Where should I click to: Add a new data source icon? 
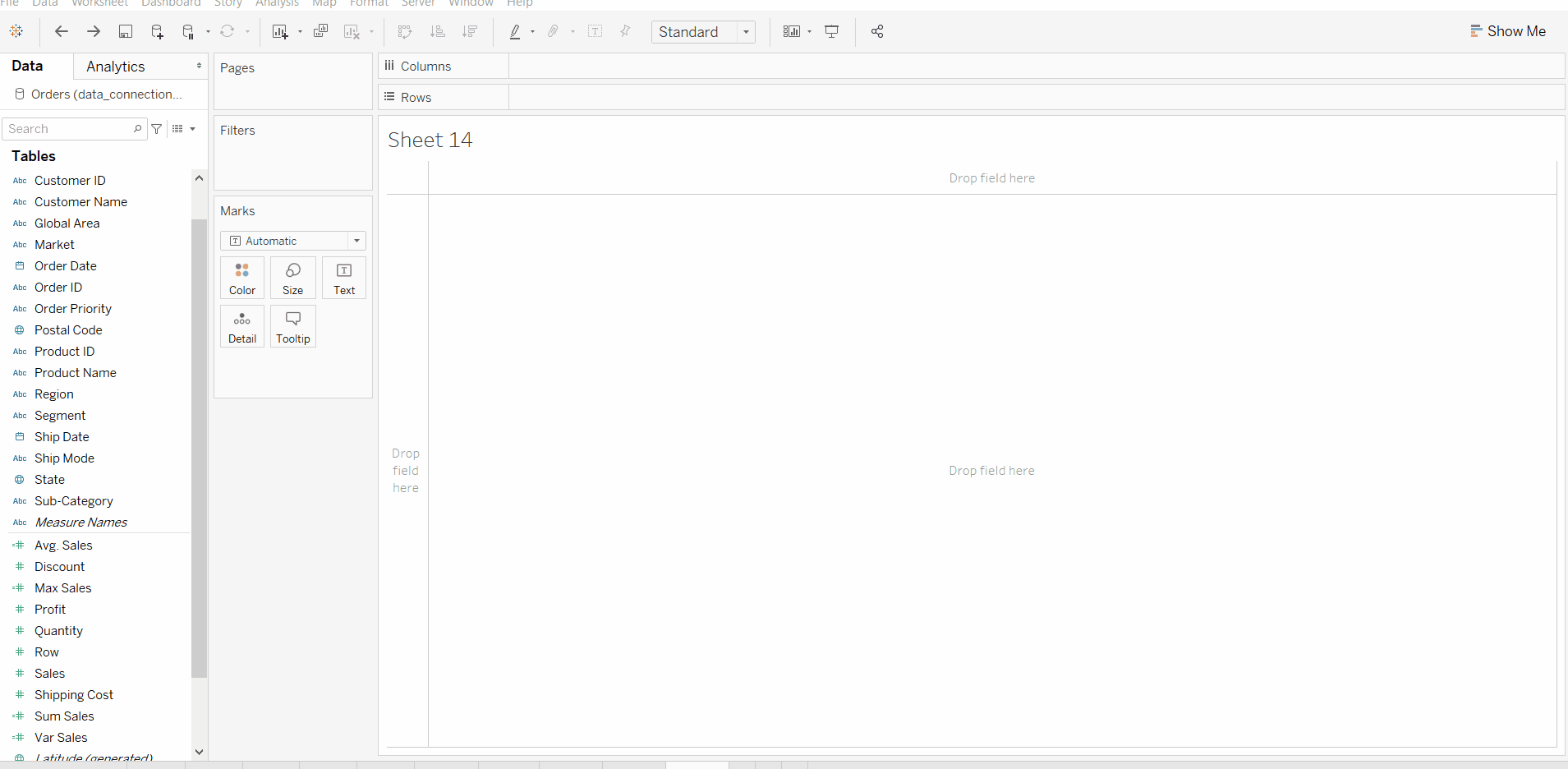(x=157, y=31)
